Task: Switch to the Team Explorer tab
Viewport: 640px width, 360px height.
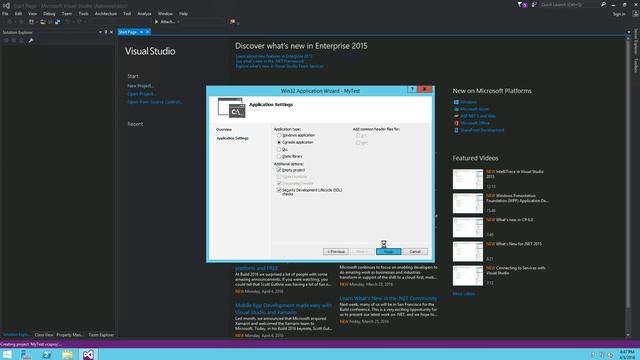Action: pos(101,335)
